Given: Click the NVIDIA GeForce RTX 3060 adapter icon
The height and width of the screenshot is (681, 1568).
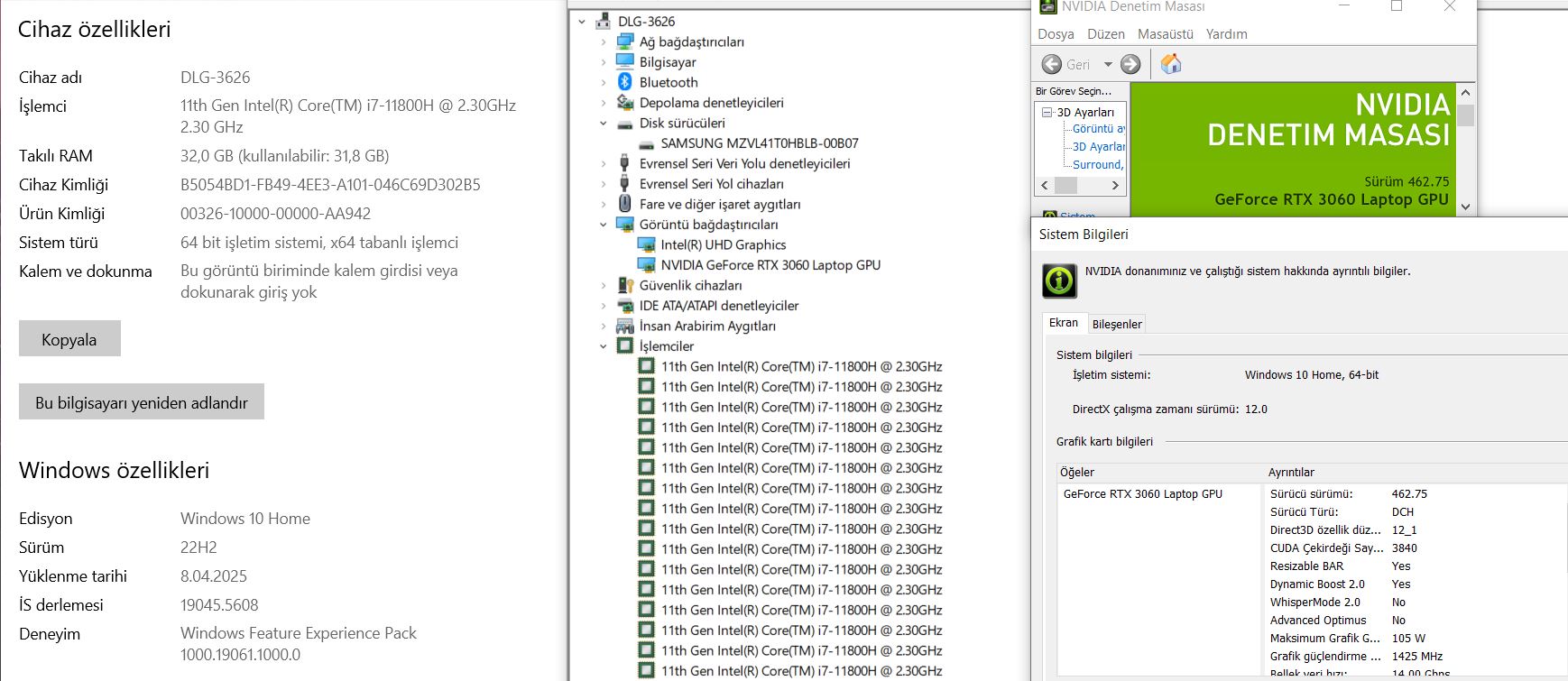Looking at the screenshot, I should pyautogui.click(x=646, y=264).
